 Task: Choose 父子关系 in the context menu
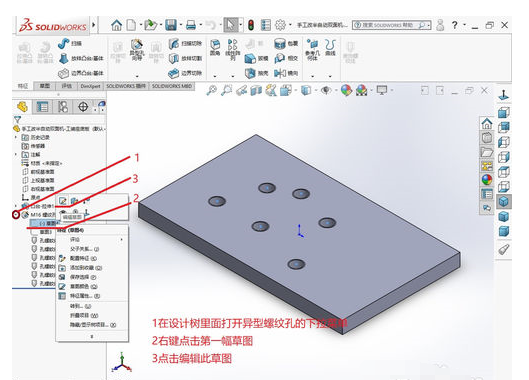[92, 249]
